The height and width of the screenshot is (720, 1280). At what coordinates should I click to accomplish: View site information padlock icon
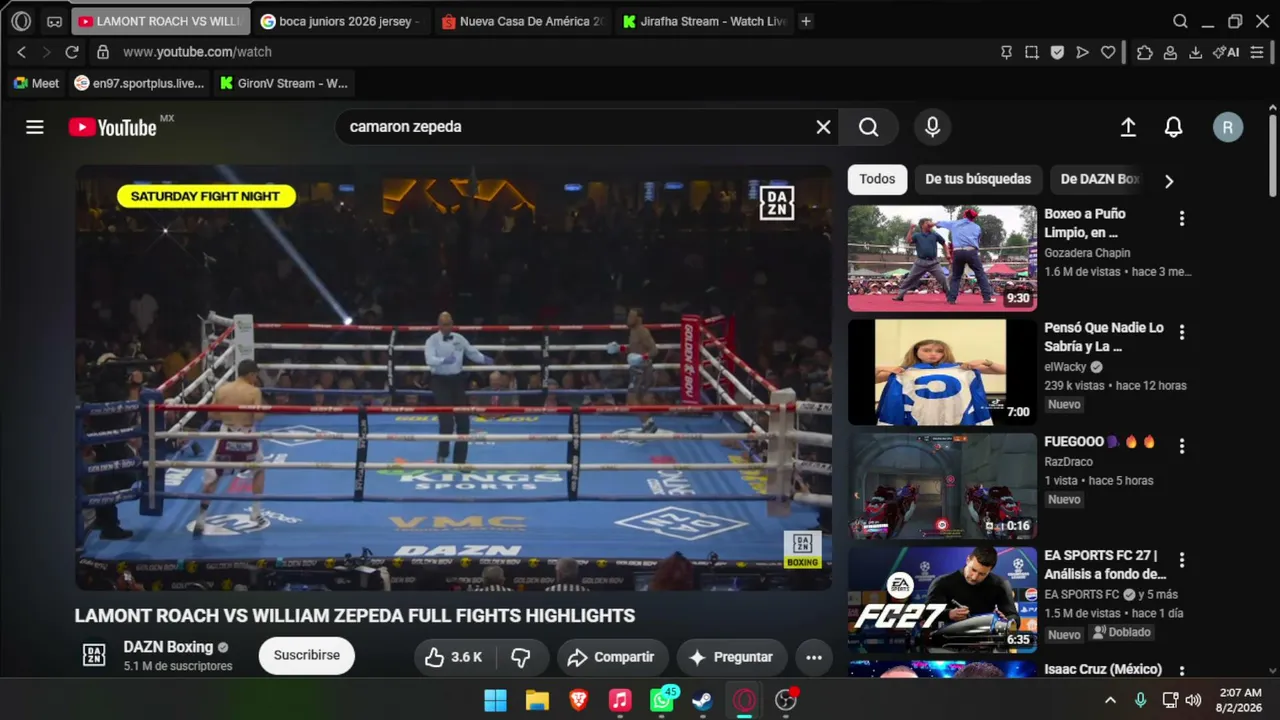[102, 52]
